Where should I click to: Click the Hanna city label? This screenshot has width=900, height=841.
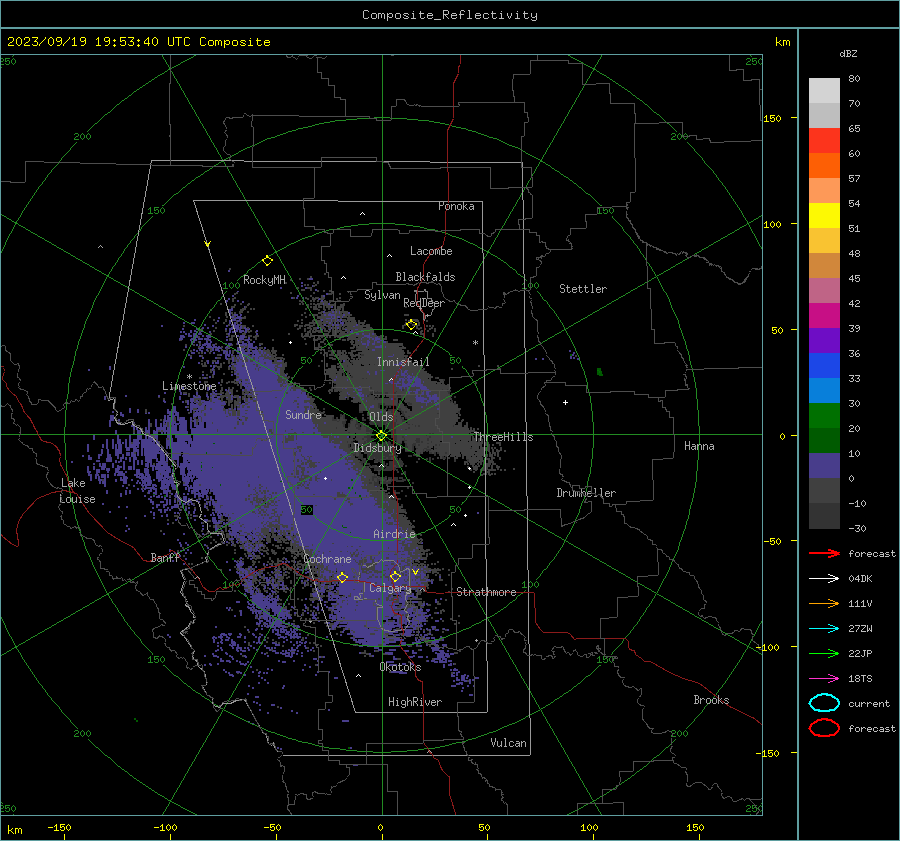coord(699,446)
